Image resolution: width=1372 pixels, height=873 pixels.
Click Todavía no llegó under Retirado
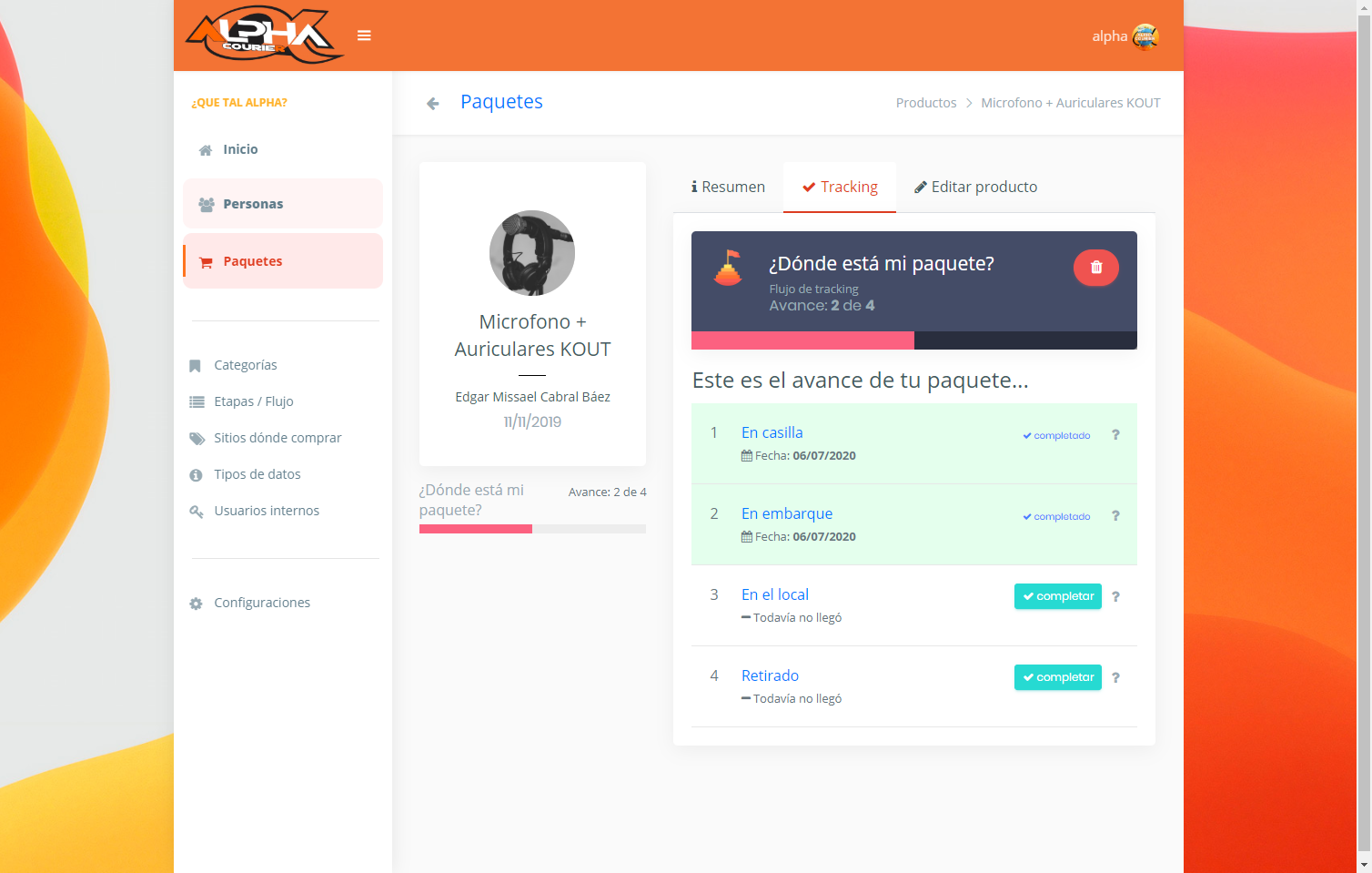798,699
